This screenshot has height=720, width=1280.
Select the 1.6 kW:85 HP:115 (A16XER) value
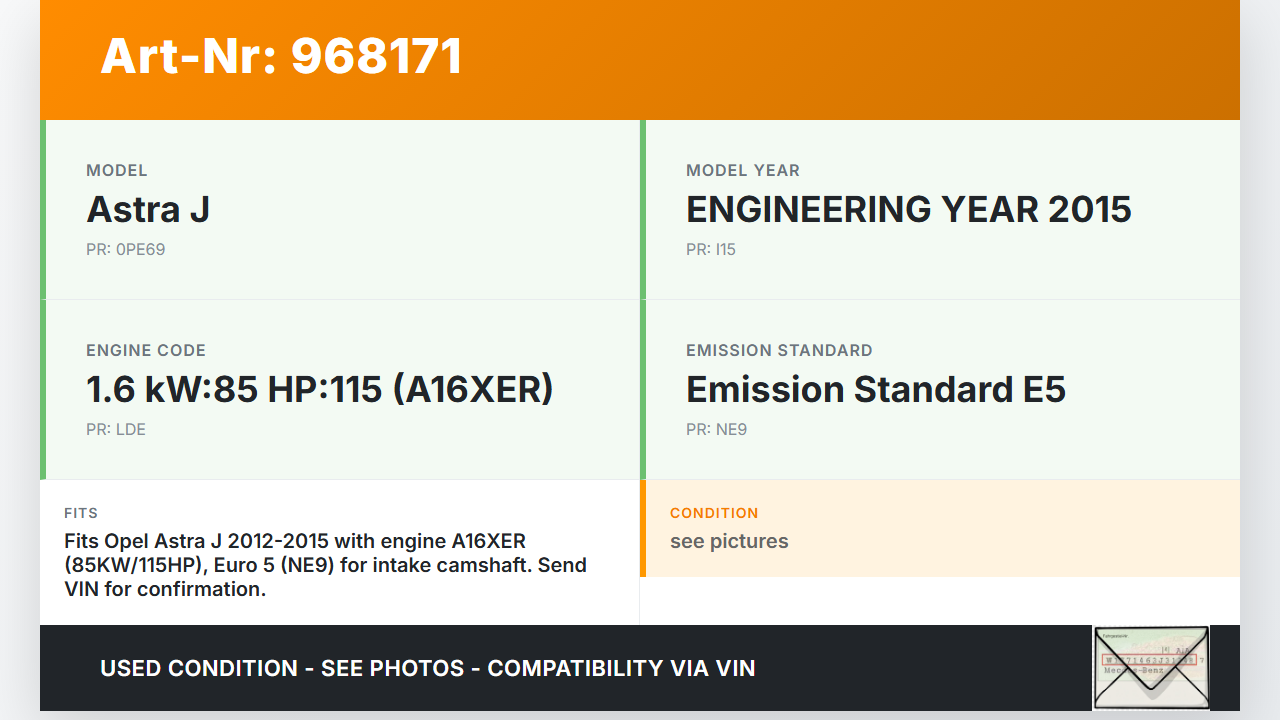(320, 390)
